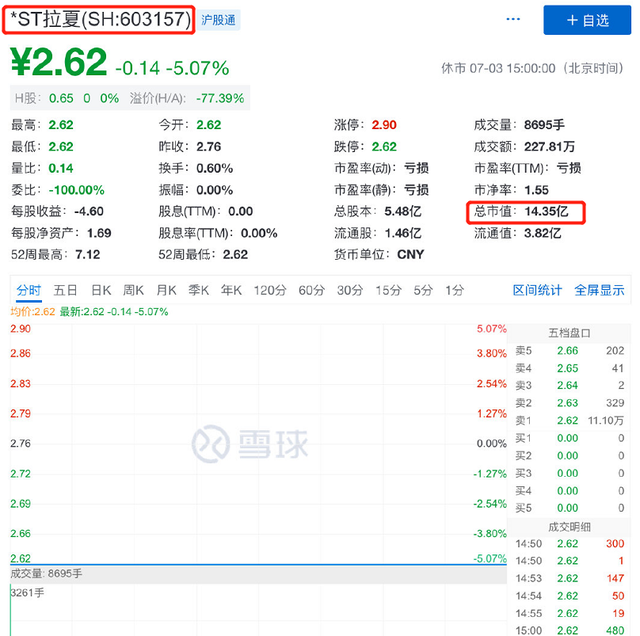Click the 均价:2.62 label above chart
The height and width of the screenshot is (636, 640).
coord(33,312)
